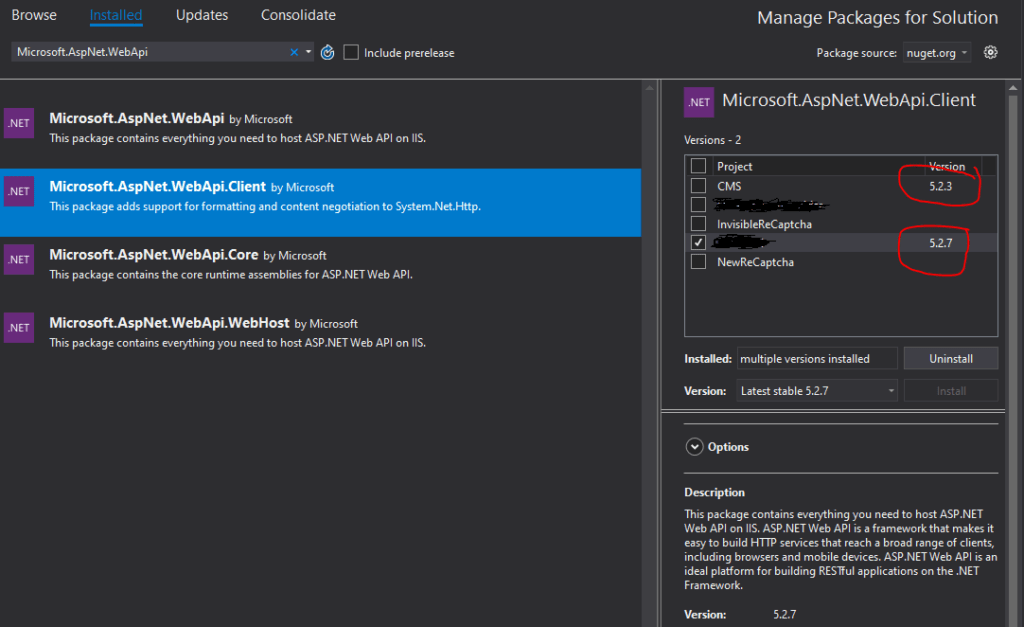The height and width of the screenshot is (627, 1024).
Task: Expand the Options section chevron
Action: [x=694, y=447]
